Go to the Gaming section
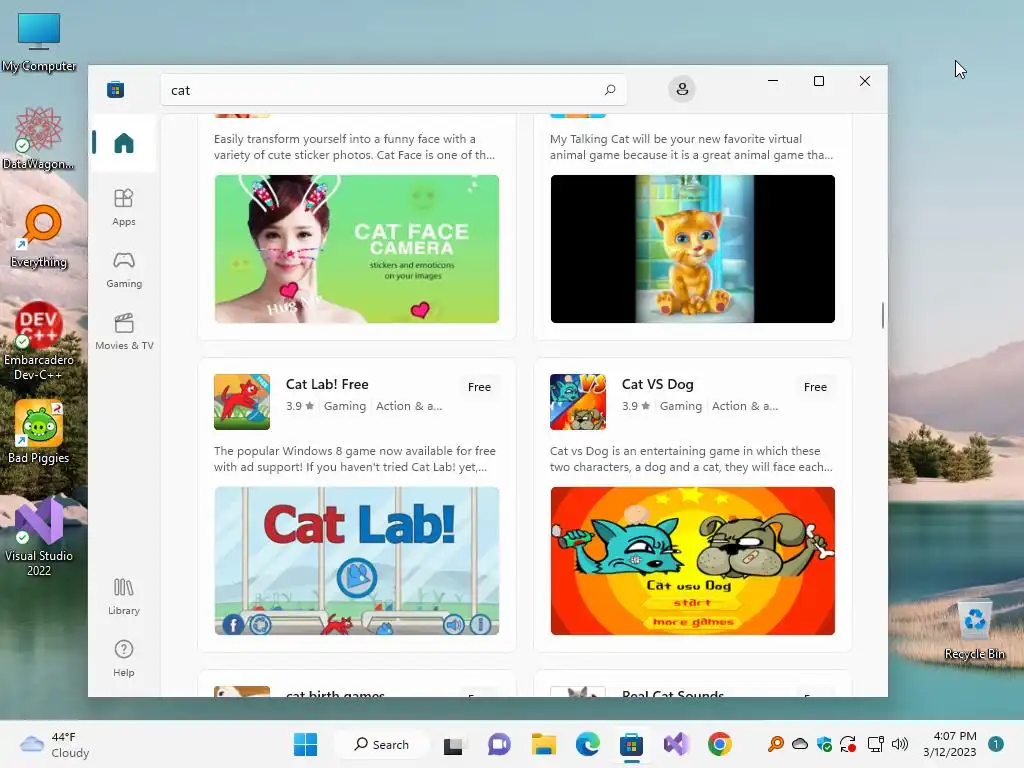Image resolution: width=1024 pixels, height=768 pixels. click(x=123, y=269)
